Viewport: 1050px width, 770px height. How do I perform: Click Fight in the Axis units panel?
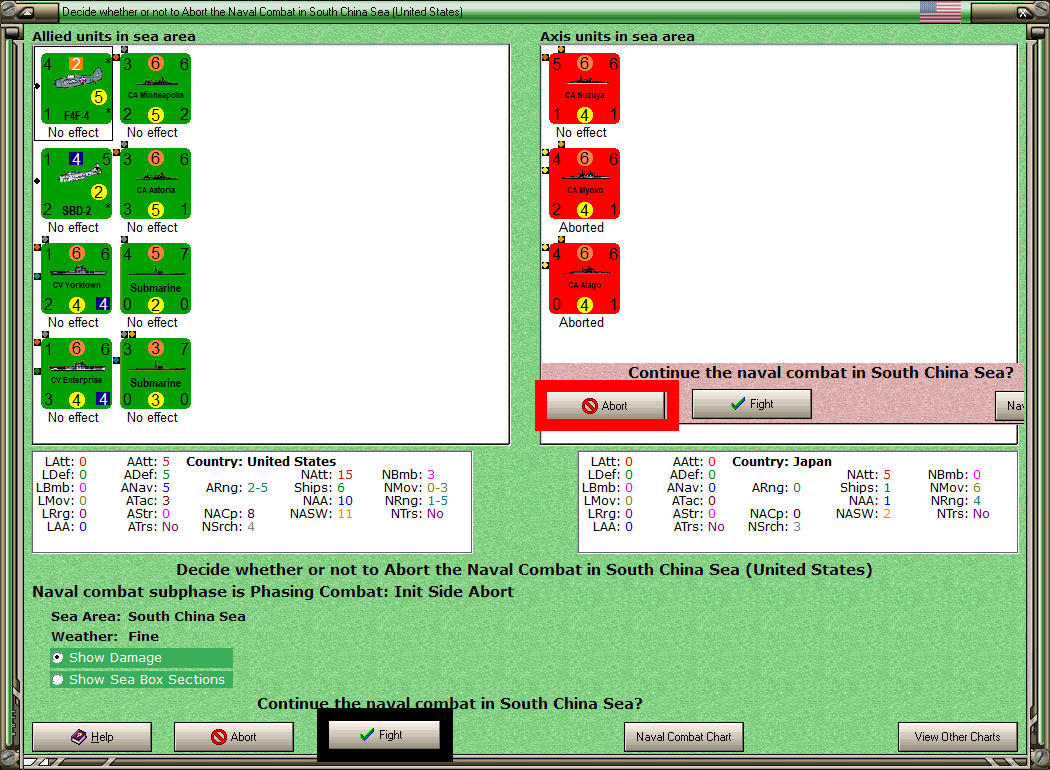751,404
